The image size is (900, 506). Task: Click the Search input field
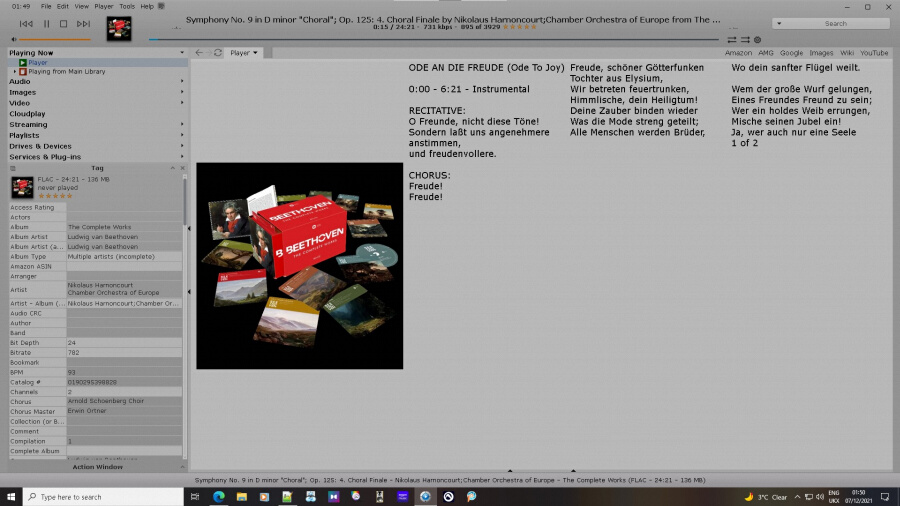coord(836,24)
